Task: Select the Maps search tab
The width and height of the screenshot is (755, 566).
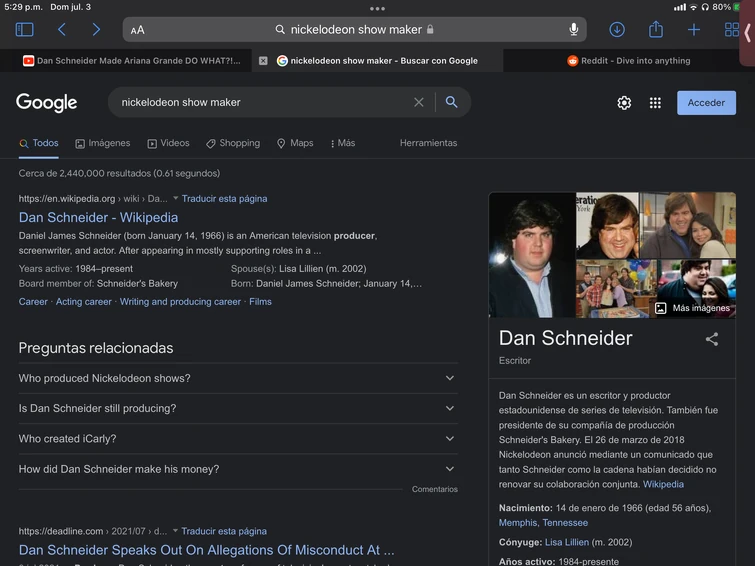Action: (295, 143)
